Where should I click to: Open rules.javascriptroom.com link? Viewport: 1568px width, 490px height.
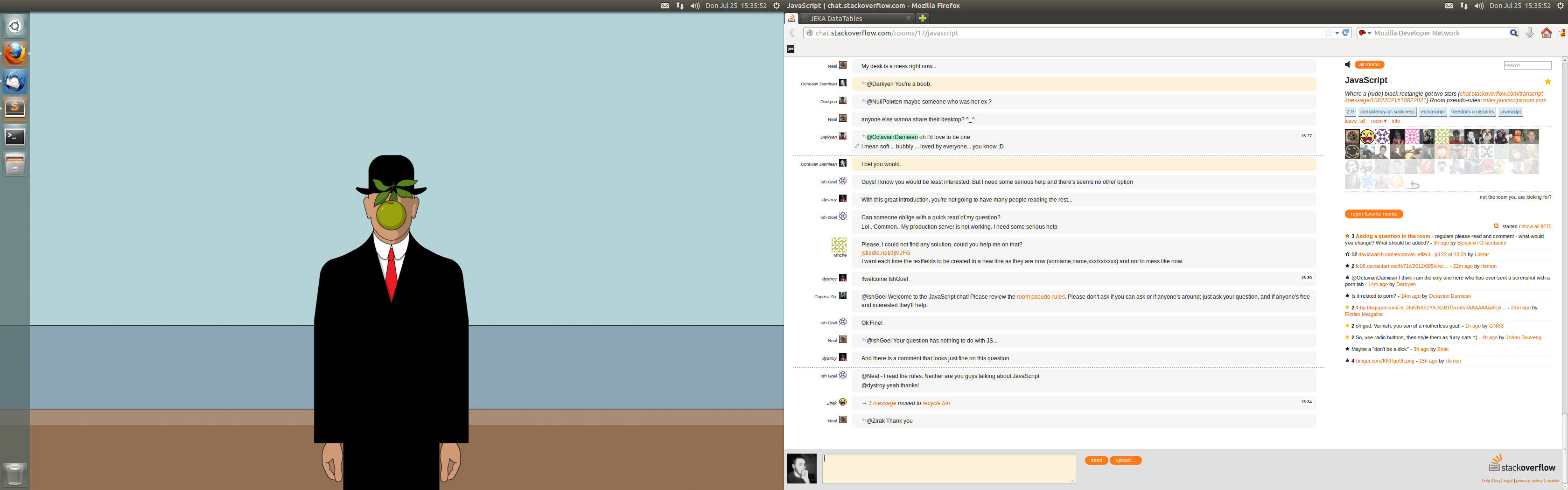click(1514, 100)
